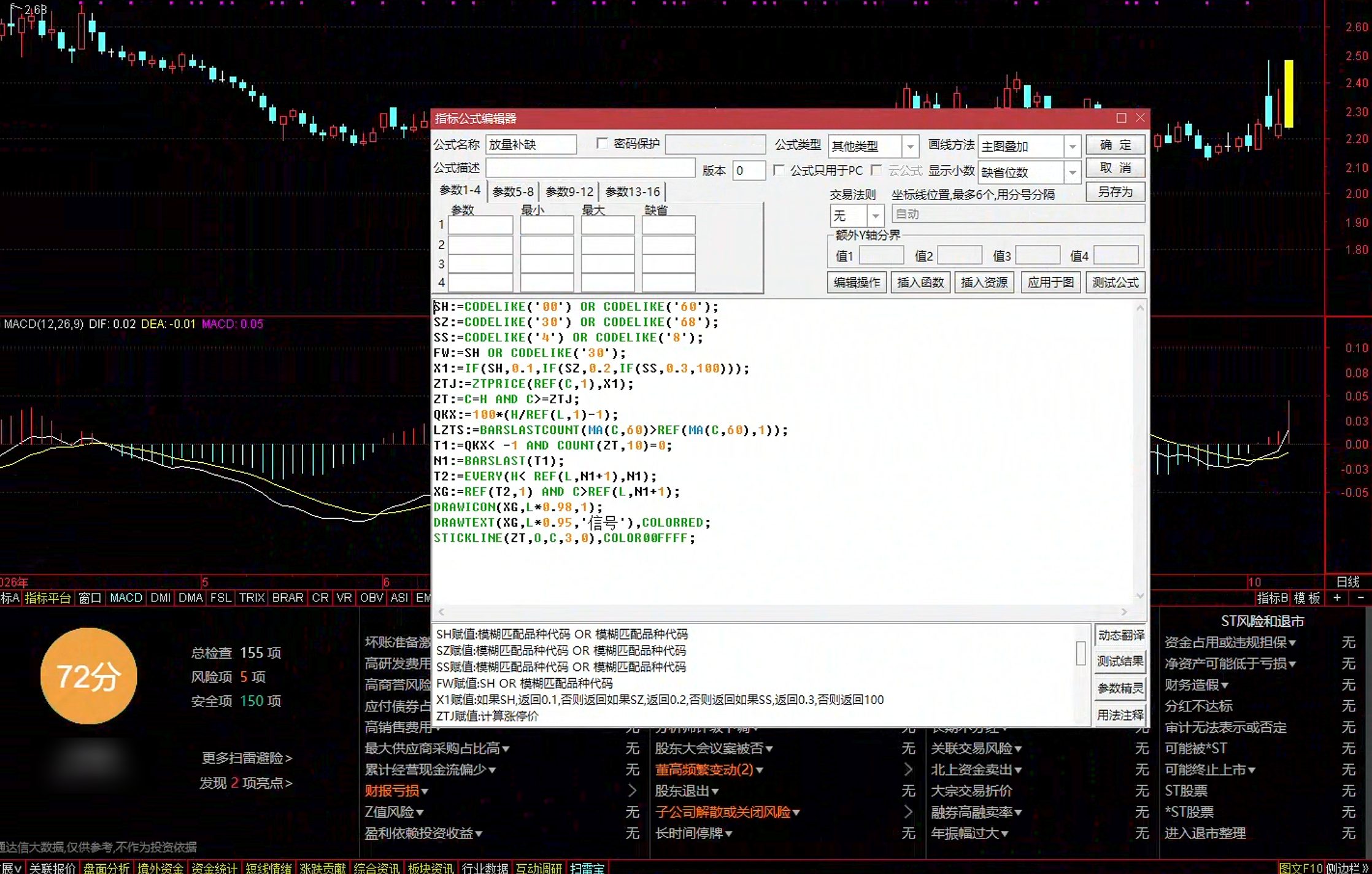Open the 画线方法 dropdown
Screen dimensions: 1372x874
[1072, 146]
